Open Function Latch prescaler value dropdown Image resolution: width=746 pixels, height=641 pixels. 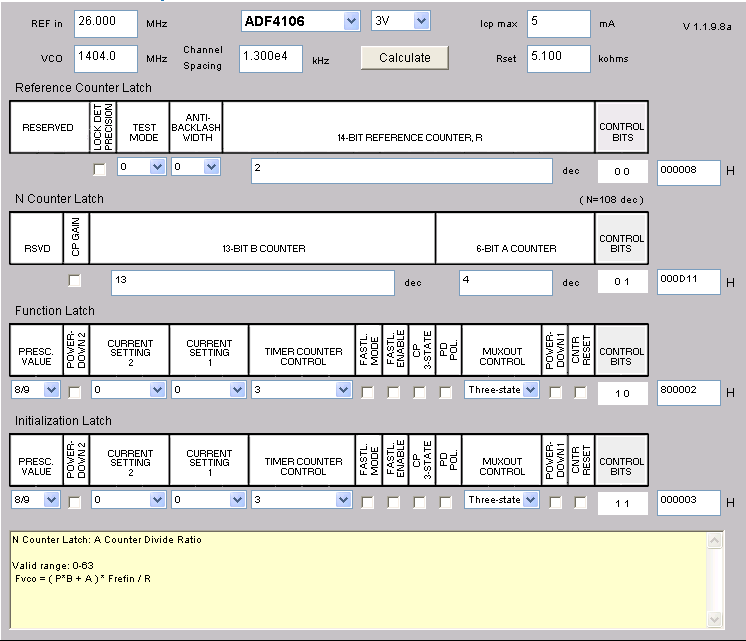pos(35,390)
